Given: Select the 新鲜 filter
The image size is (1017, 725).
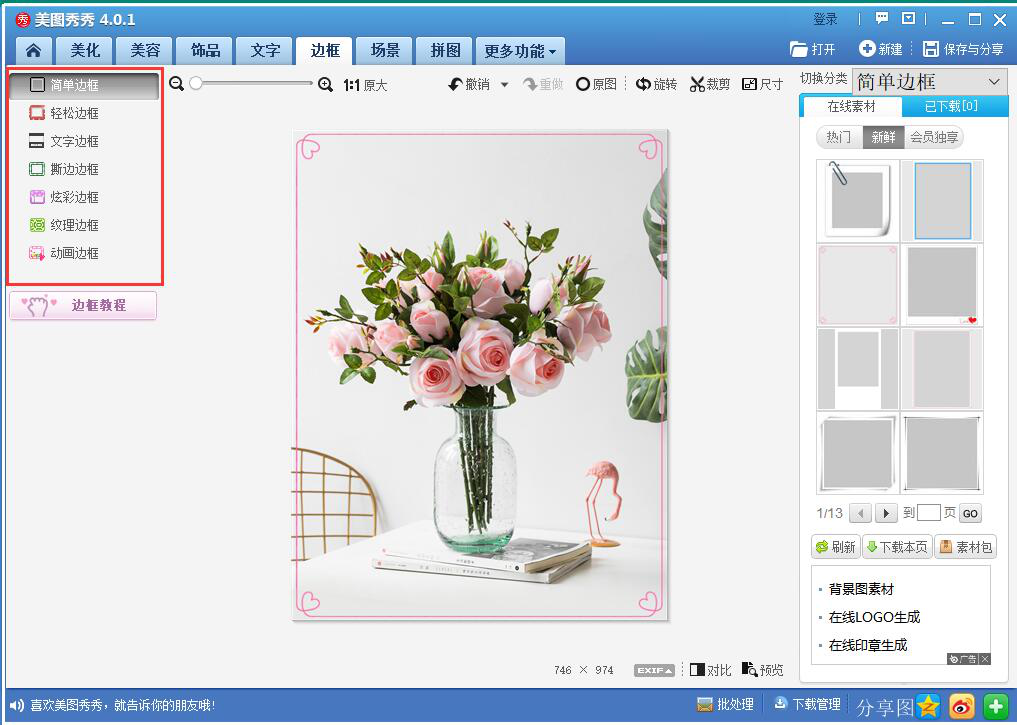Looking at the screenshot, I should tap(883, 137).
